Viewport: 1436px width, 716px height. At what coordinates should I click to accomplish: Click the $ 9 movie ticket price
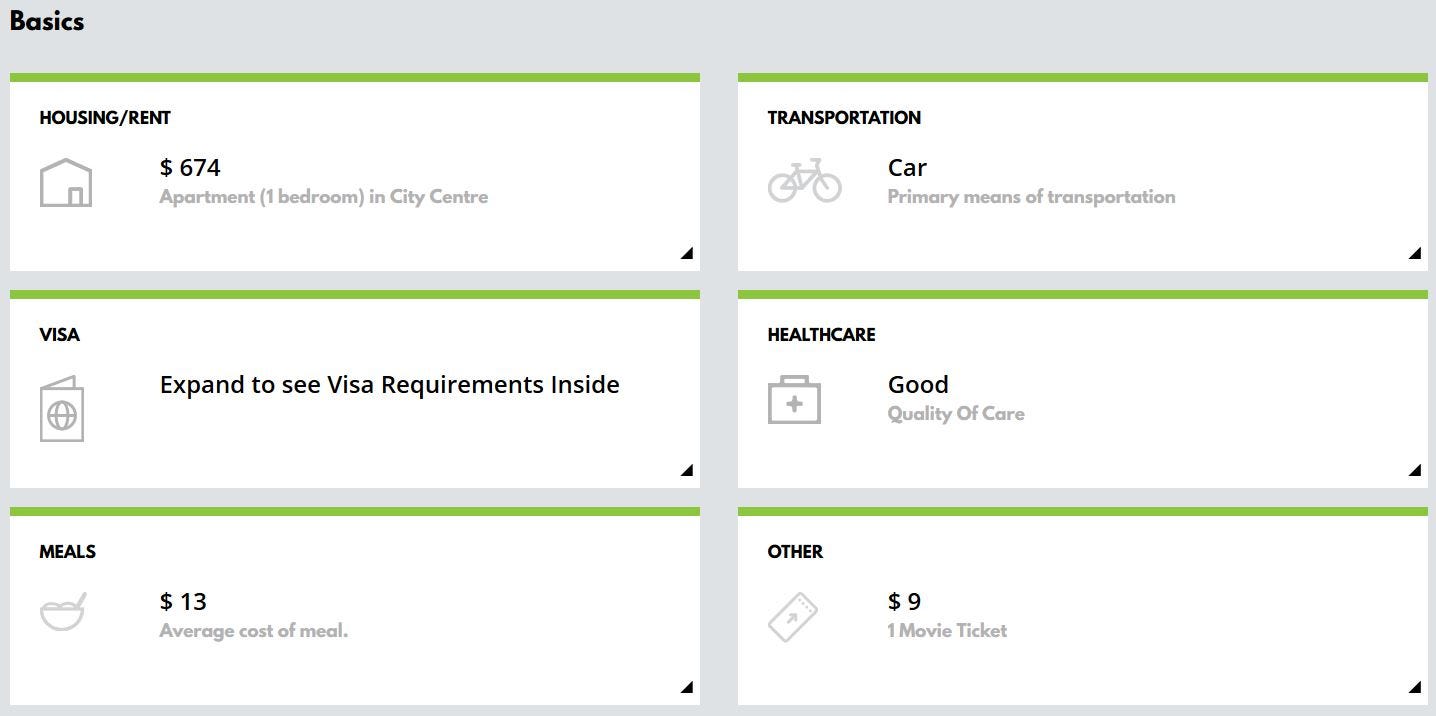(x=904, y=602)
